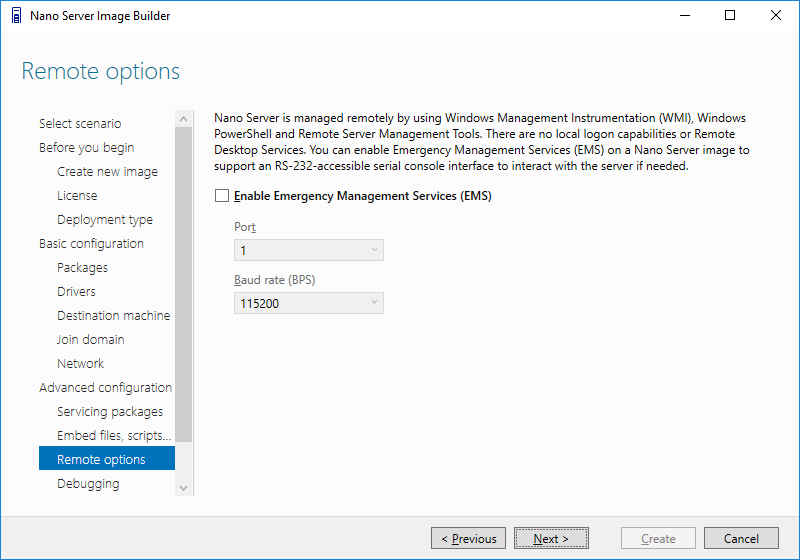Open the Packages step
Viewport: 800px width, 560px height.
coord(82,268)
